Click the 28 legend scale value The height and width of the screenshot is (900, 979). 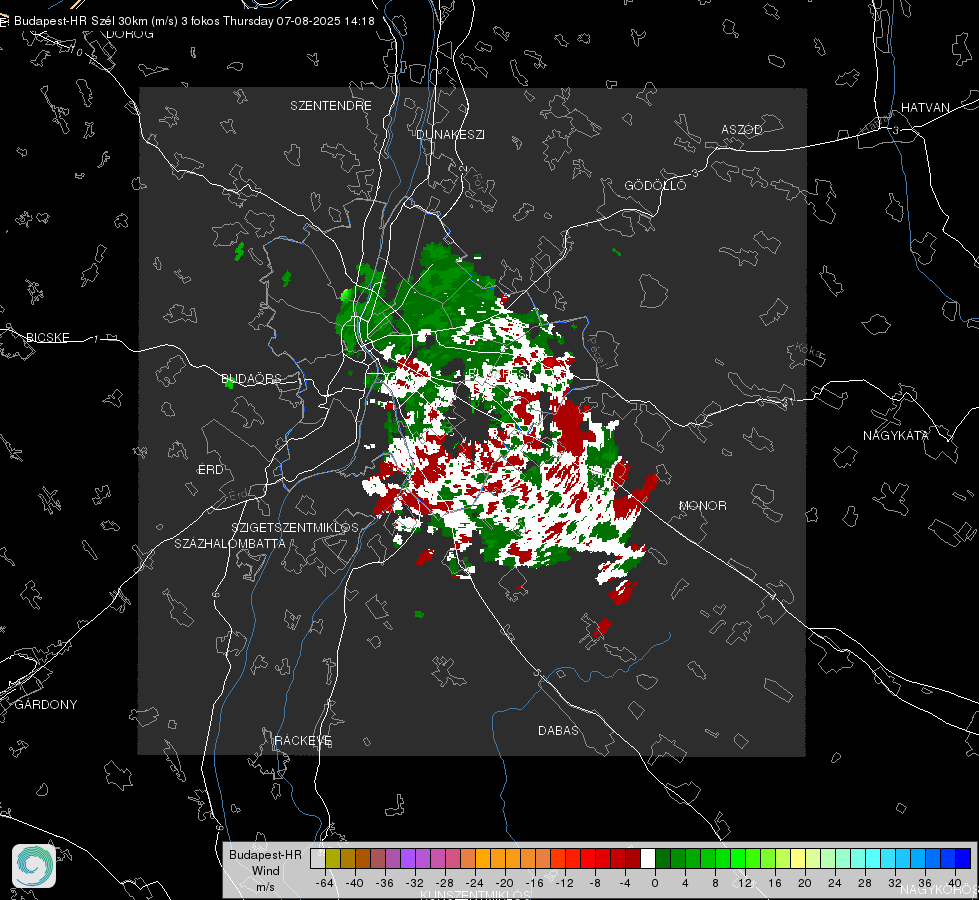pos(865,883)
